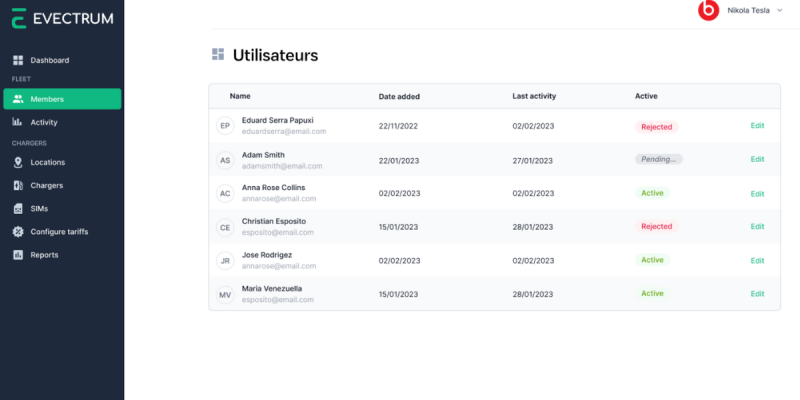The image size is (800, 400).
Task: Click Christian Esposito's Rejected status badge
Action: [x=657, y=227]
